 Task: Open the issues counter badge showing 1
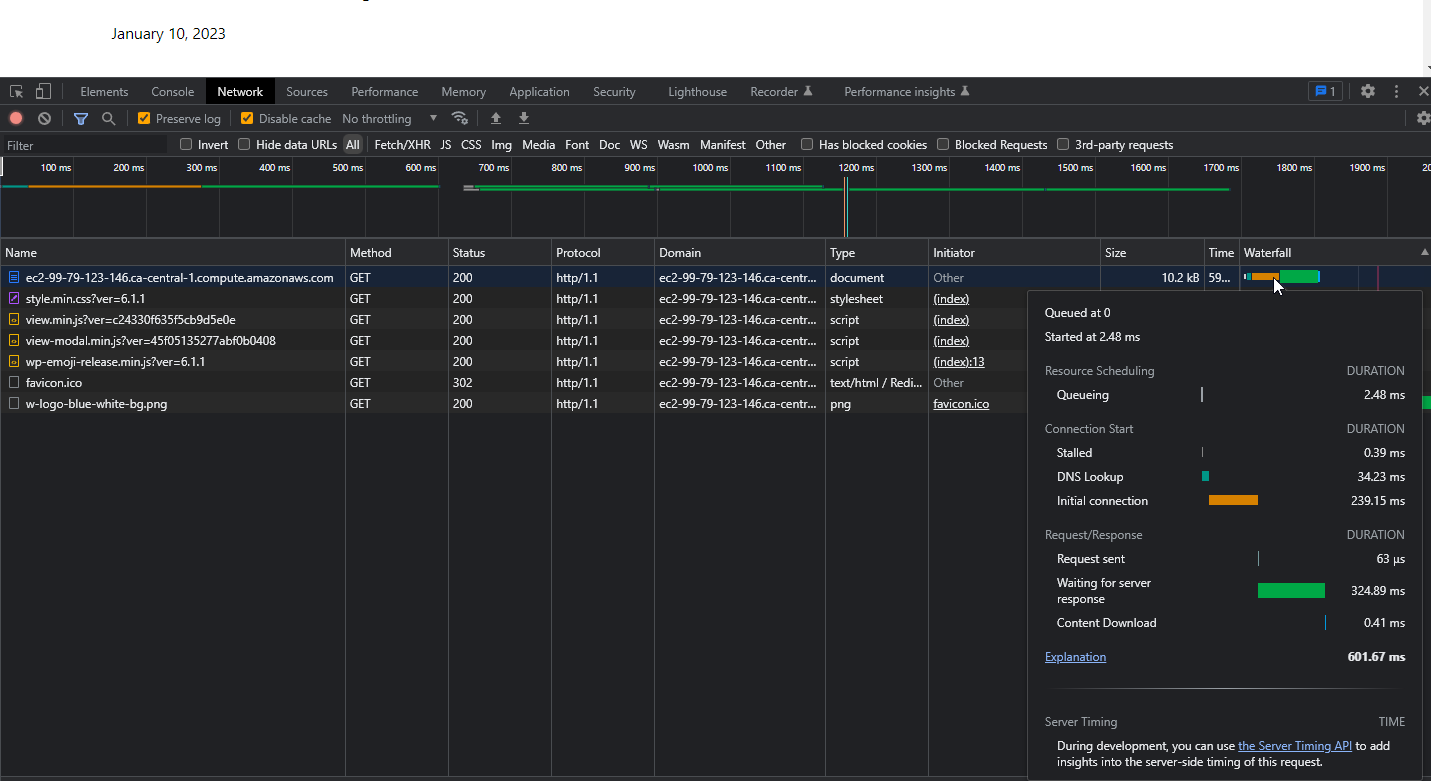[x=1325, y=91]
